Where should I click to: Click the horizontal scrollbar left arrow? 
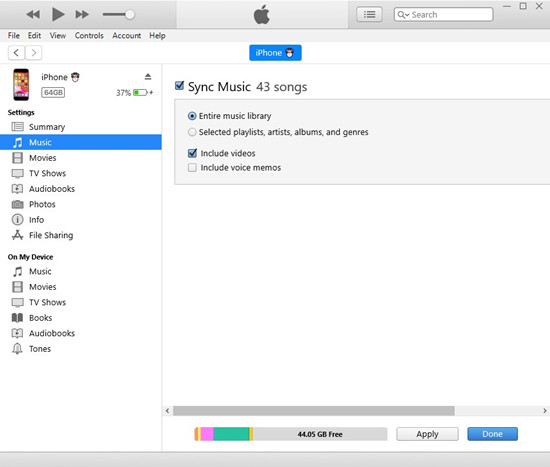167,411
